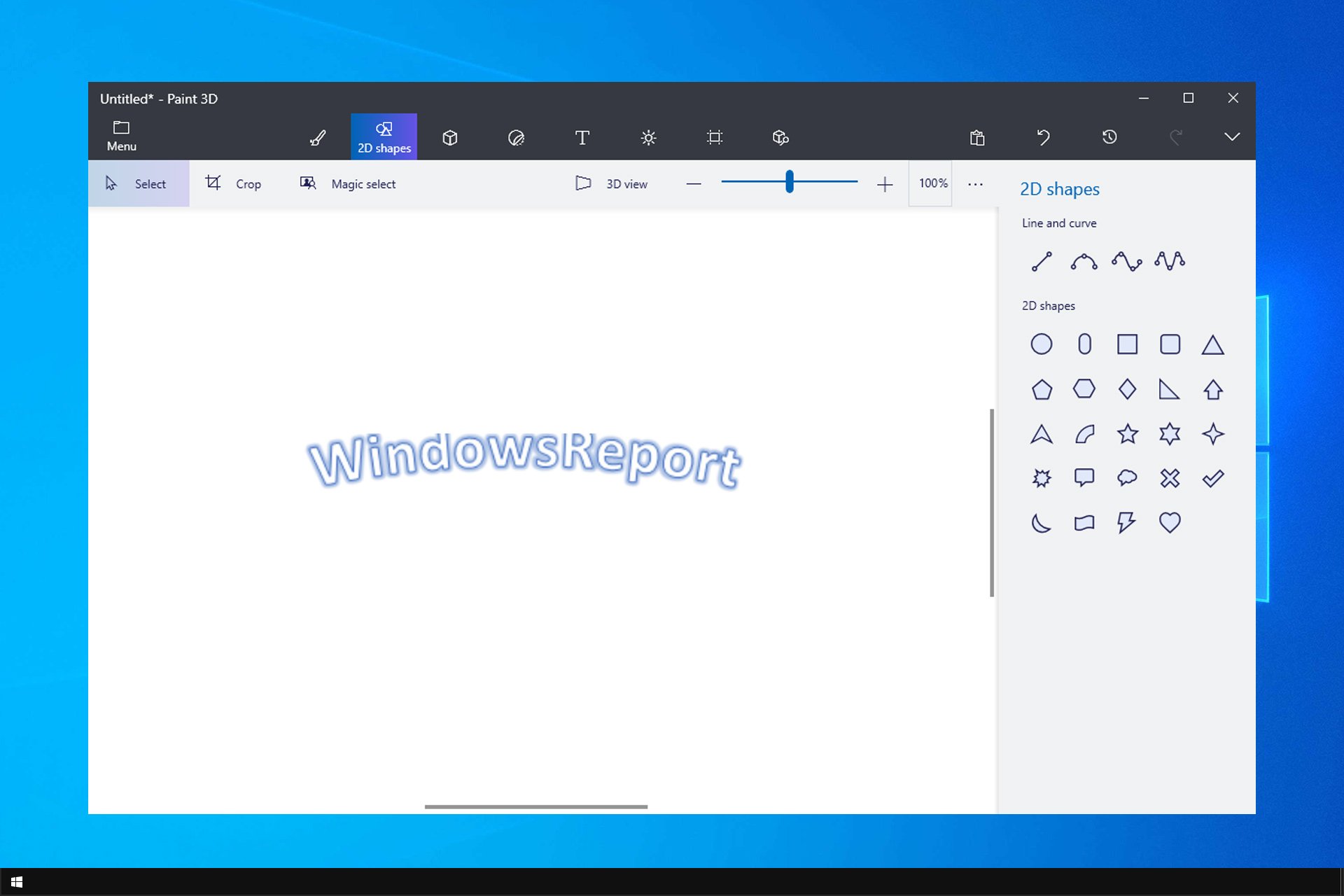Choose the Crescent moon shape
This screenshot has height=896, width=1344.
[x=1042, y=523]
